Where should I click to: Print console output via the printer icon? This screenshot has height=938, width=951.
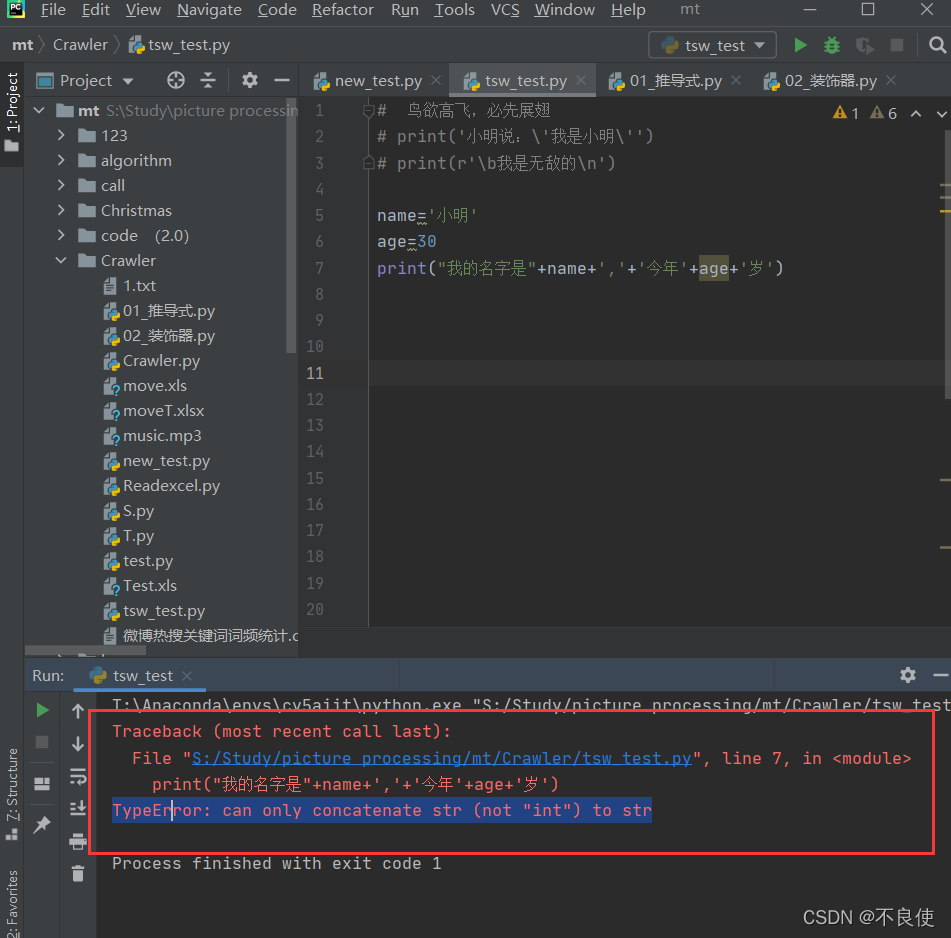point(78,841)
